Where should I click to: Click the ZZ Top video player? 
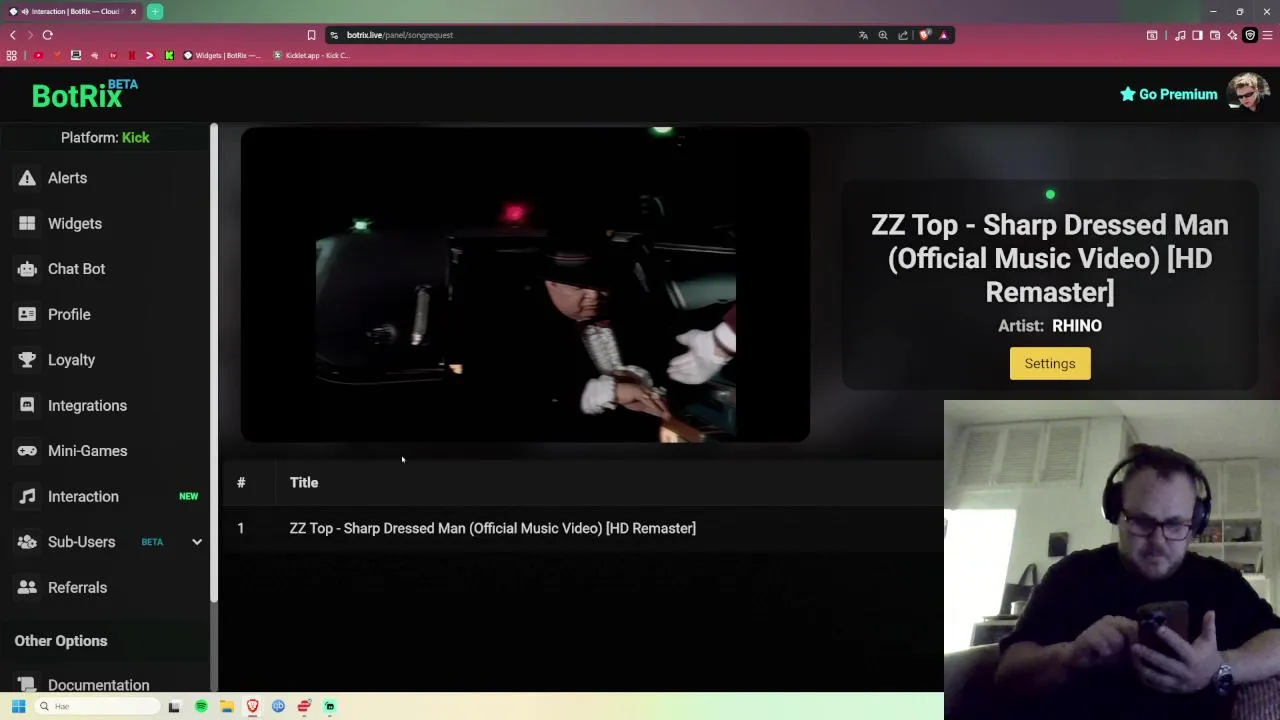click(x=525, y=284)
